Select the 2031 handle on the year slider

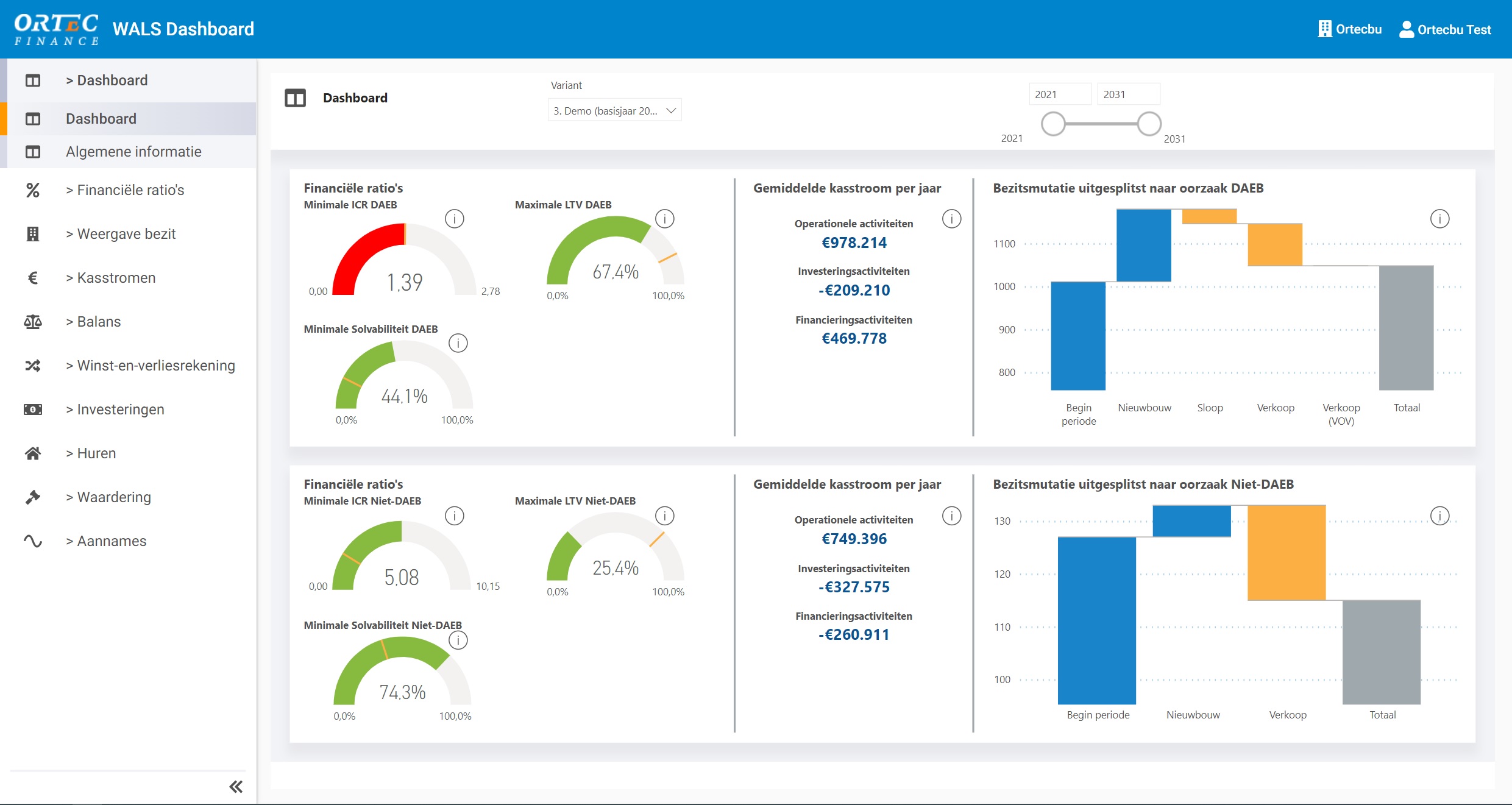coord(1149,124)
